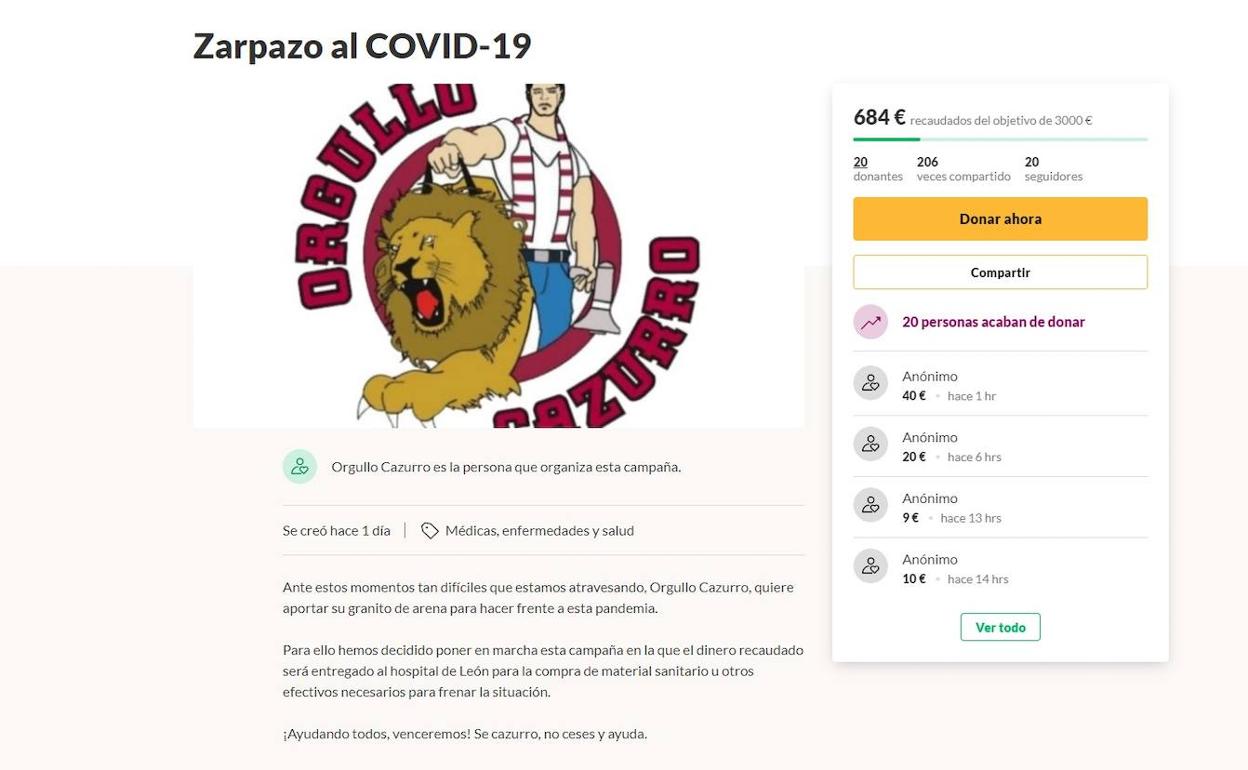Click the 684 € raised amount

(x=879, y=118)
